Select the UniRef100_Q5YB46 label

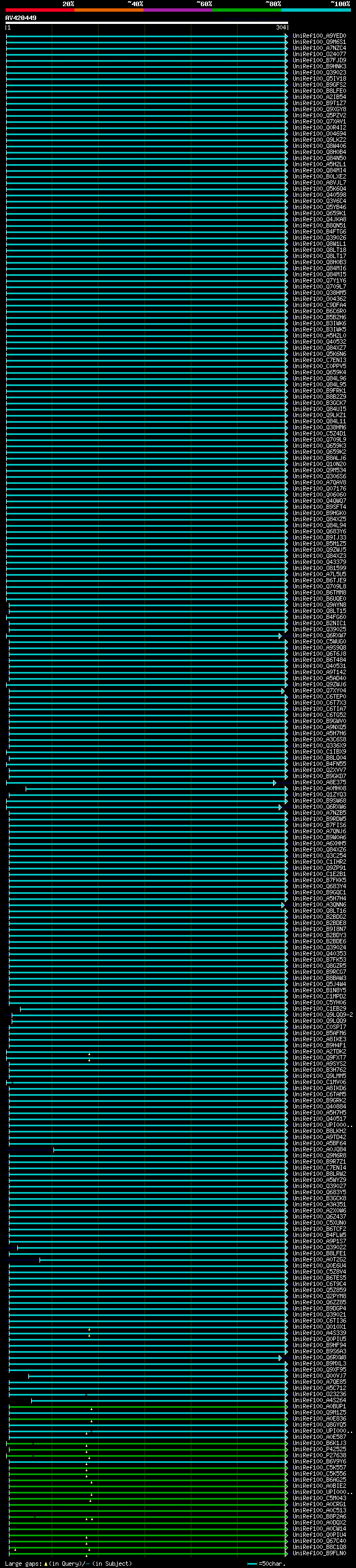tap(319, 207)
